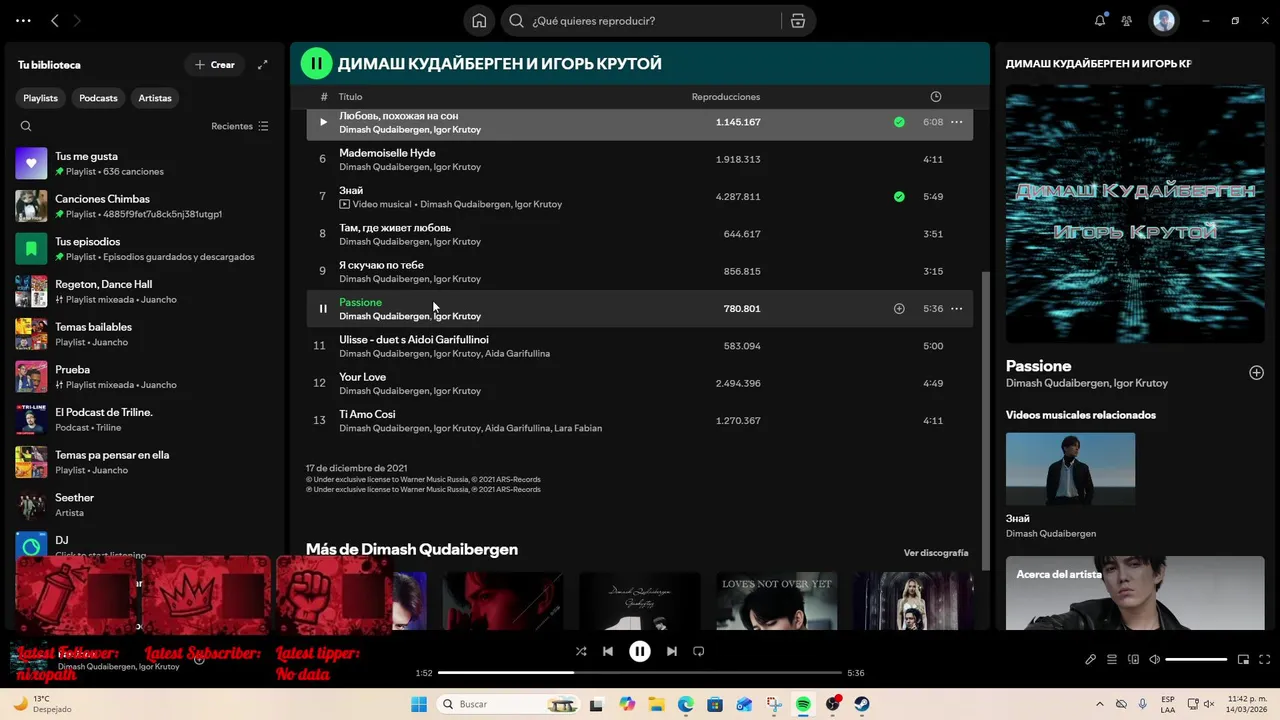Open Más de Dimash Qudaibergen heading

click(412, 549)
